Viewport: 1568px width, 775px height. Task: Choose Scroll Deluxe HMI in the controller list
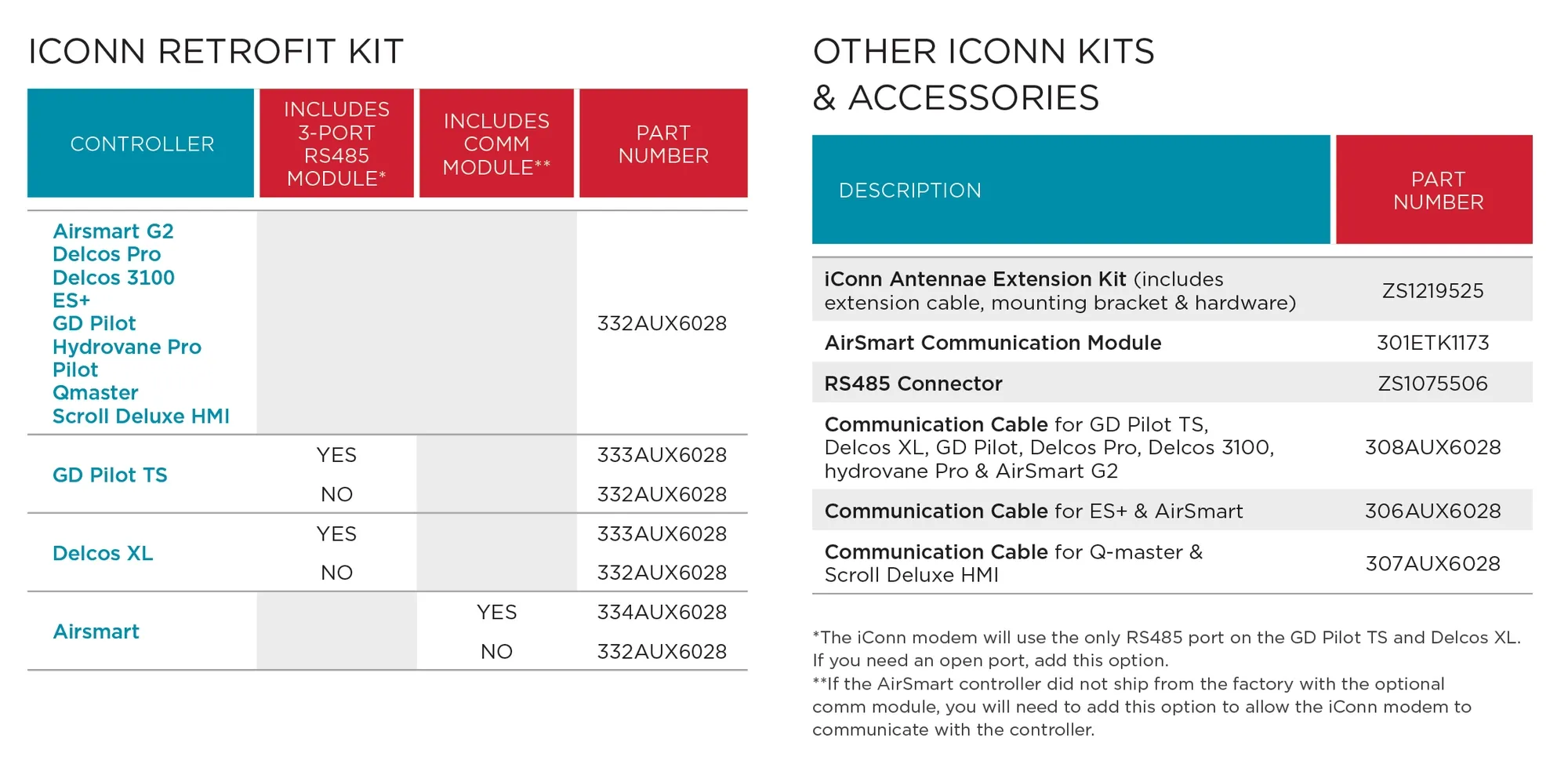pos(141,416)
